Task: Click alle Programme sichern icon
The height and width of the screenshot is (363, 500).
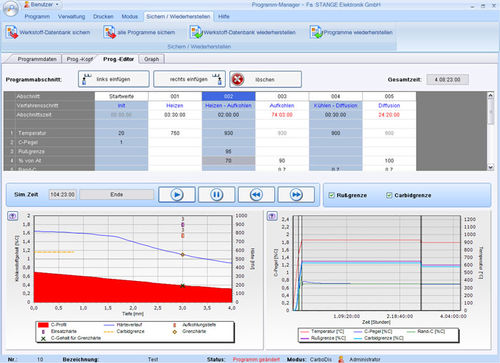Action: point(109,32)
